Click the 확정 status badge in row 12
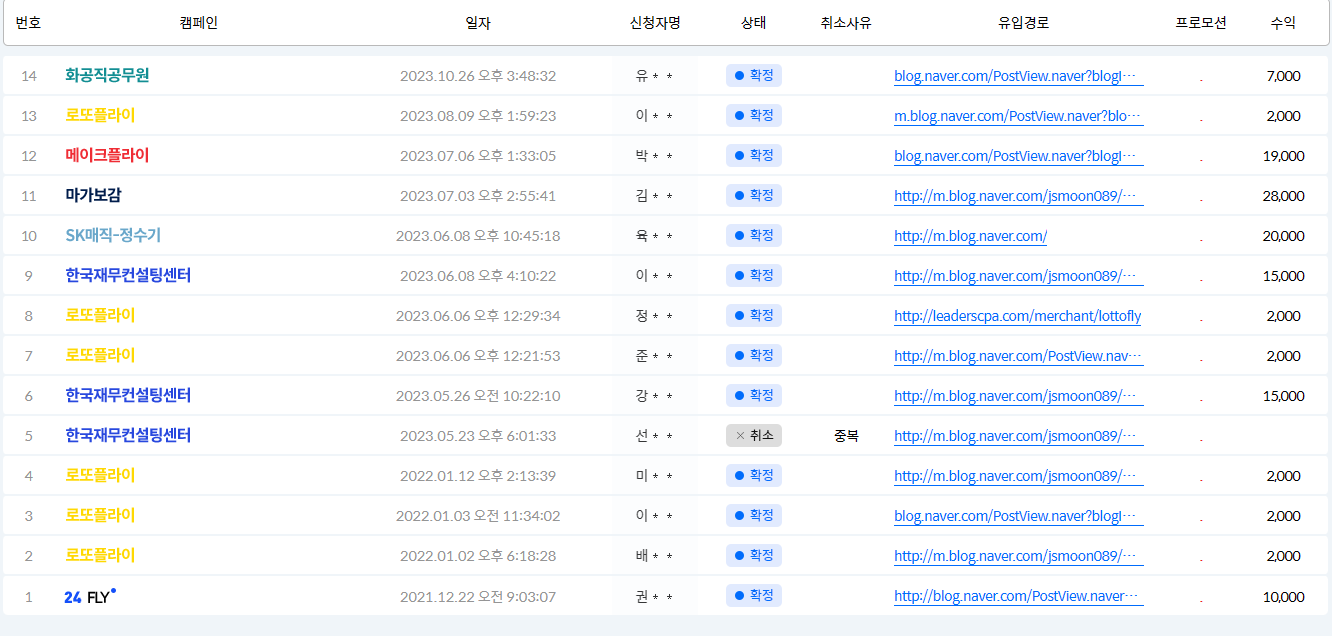Viewport: 1332px width, 636px height. (x=754, y=155)
